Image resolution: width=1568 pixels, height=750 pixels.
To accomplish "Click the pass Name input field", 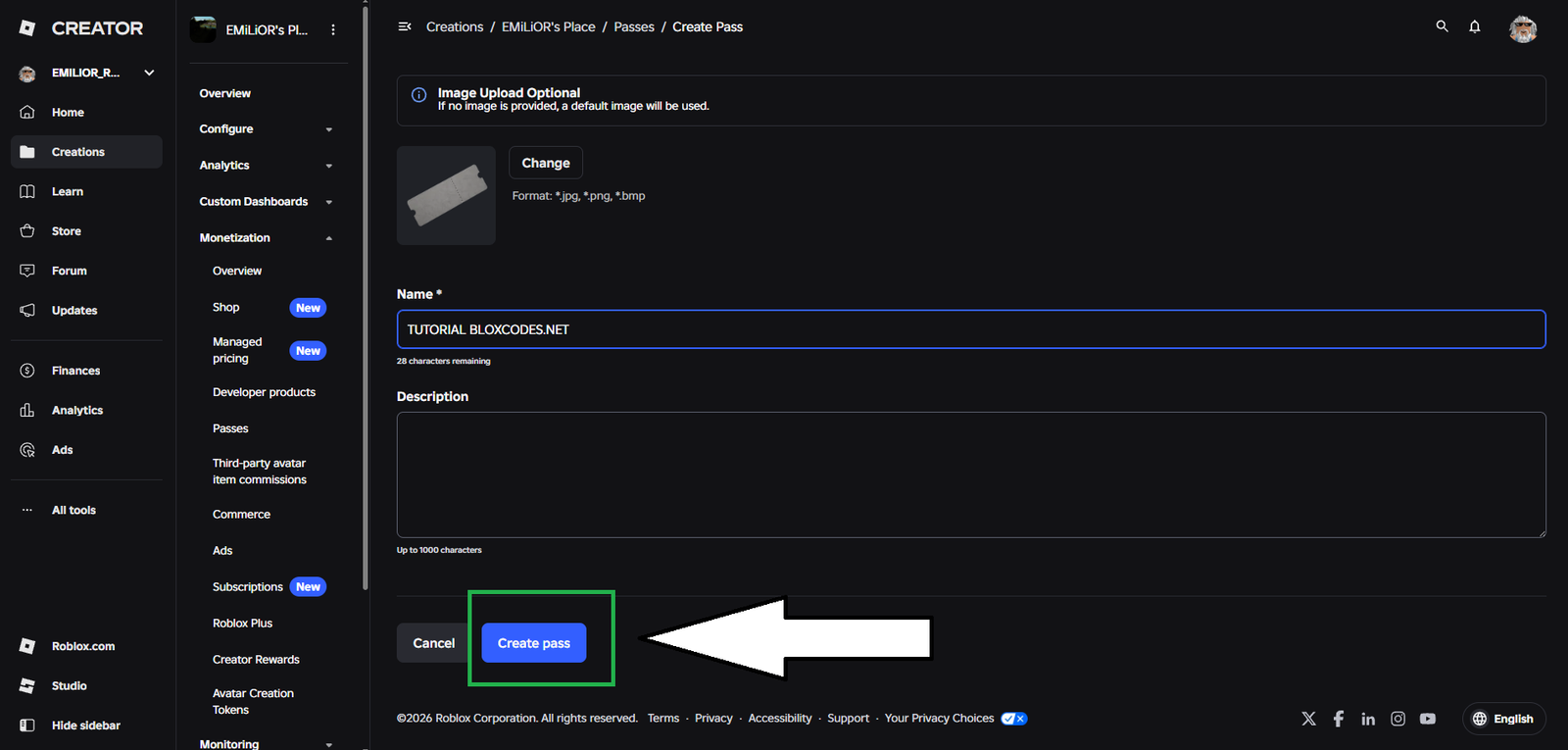I will click(x=971, y=329).
